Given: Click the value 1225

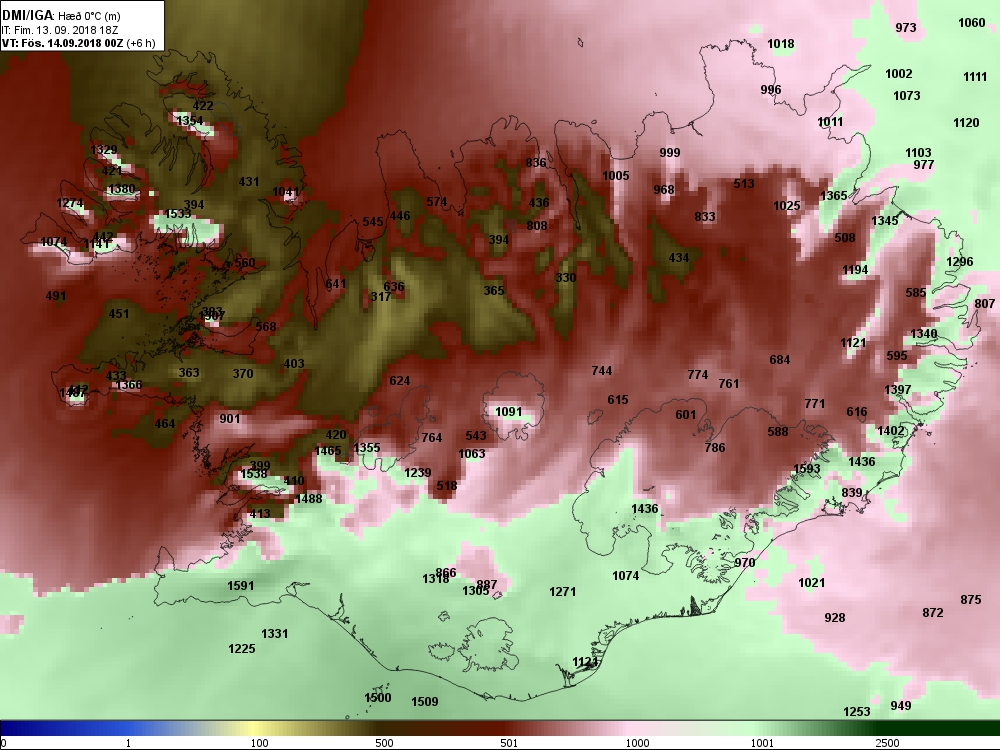Looking at the screenshot, I should coord(242,649).
